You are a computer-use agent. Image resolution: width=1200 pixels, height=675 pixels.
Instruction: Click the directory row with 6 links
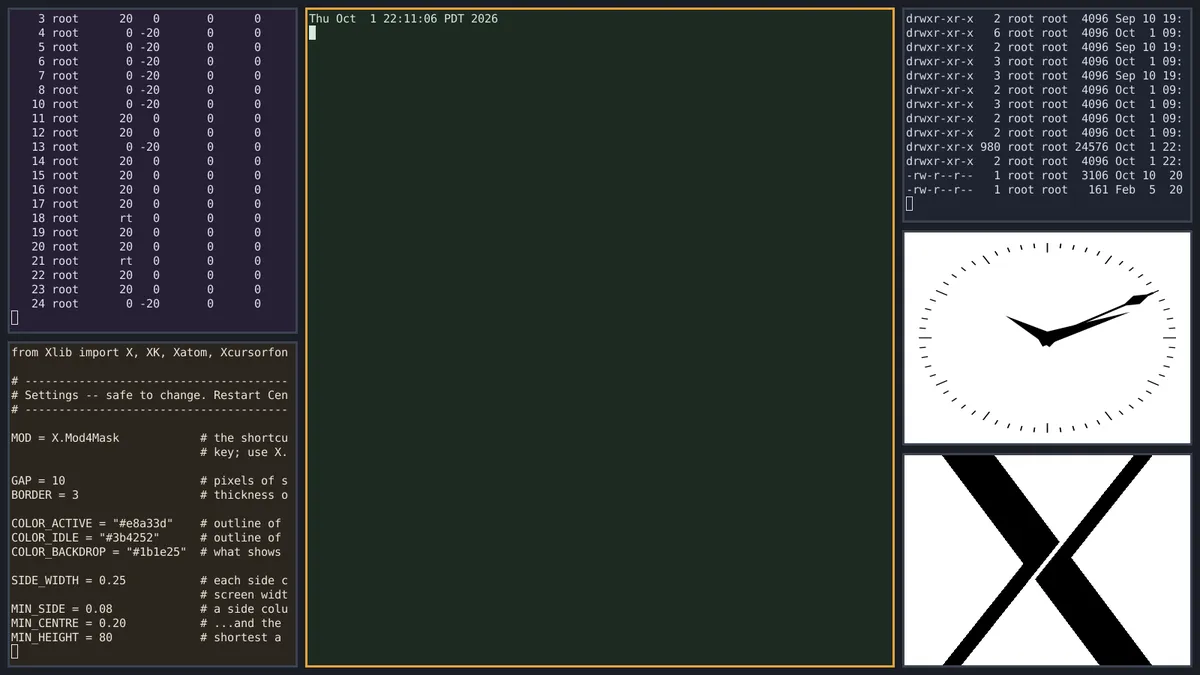point(1045,33)
